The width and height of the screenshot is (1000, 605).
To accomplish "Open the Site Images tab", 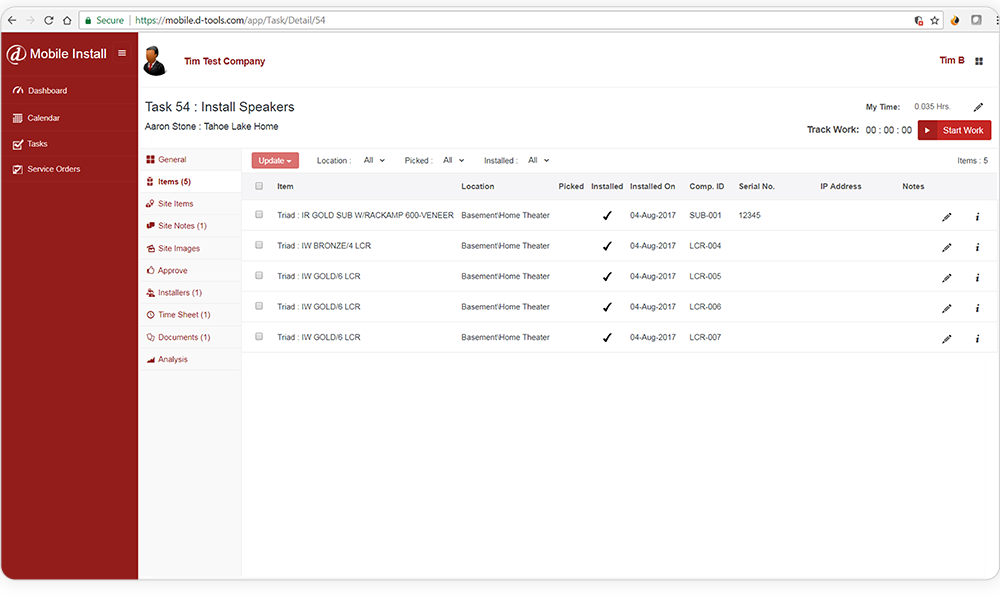I will tap(190, 249).
